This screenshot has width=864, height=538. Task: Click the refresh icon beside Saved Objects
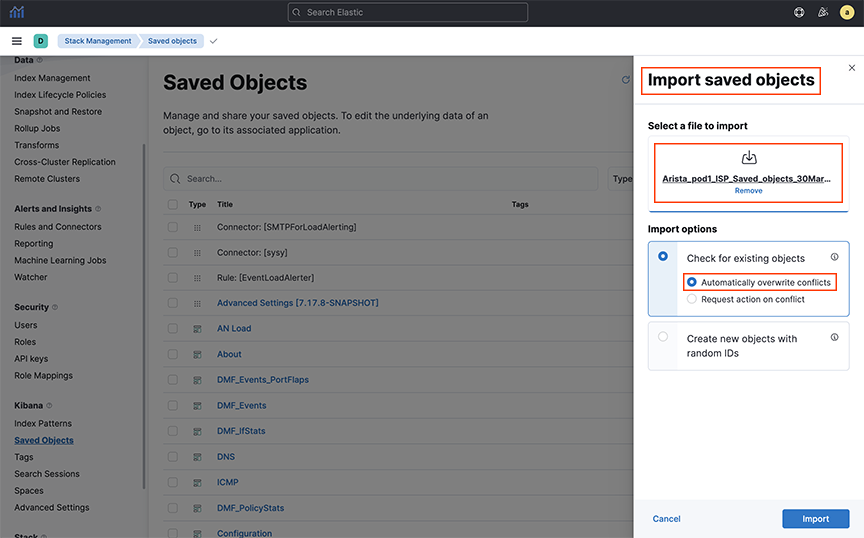point(625,80)
